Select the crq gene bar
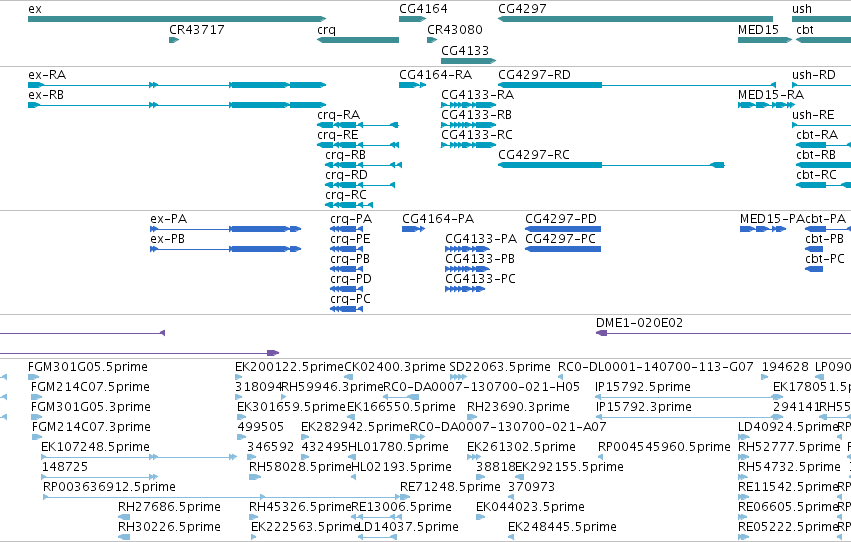Image resolution: width=851 pixels, height=542 pixels. pyautogui.click(x=358, y=40)
